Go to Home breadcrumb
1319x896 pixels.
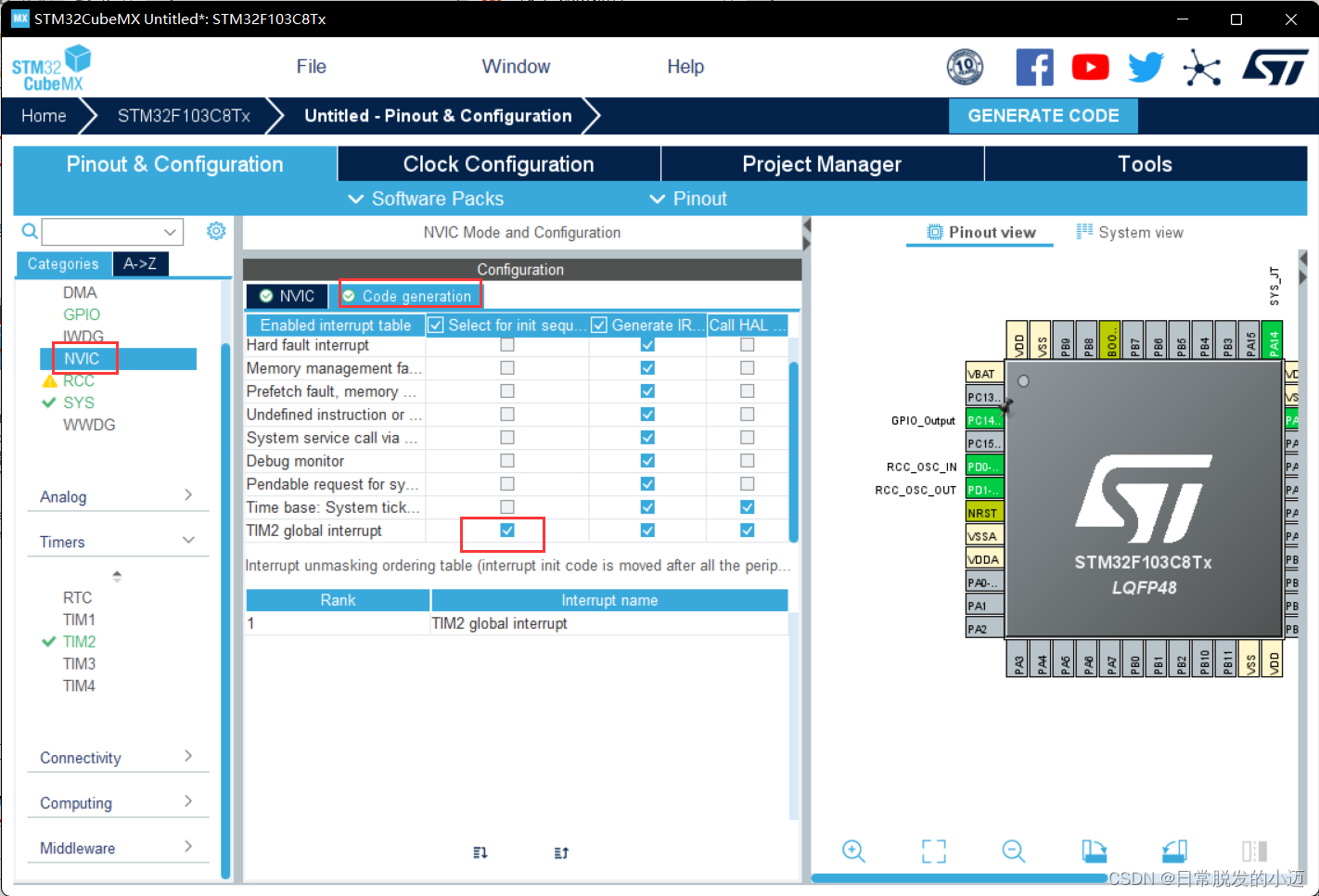point(44,116)
